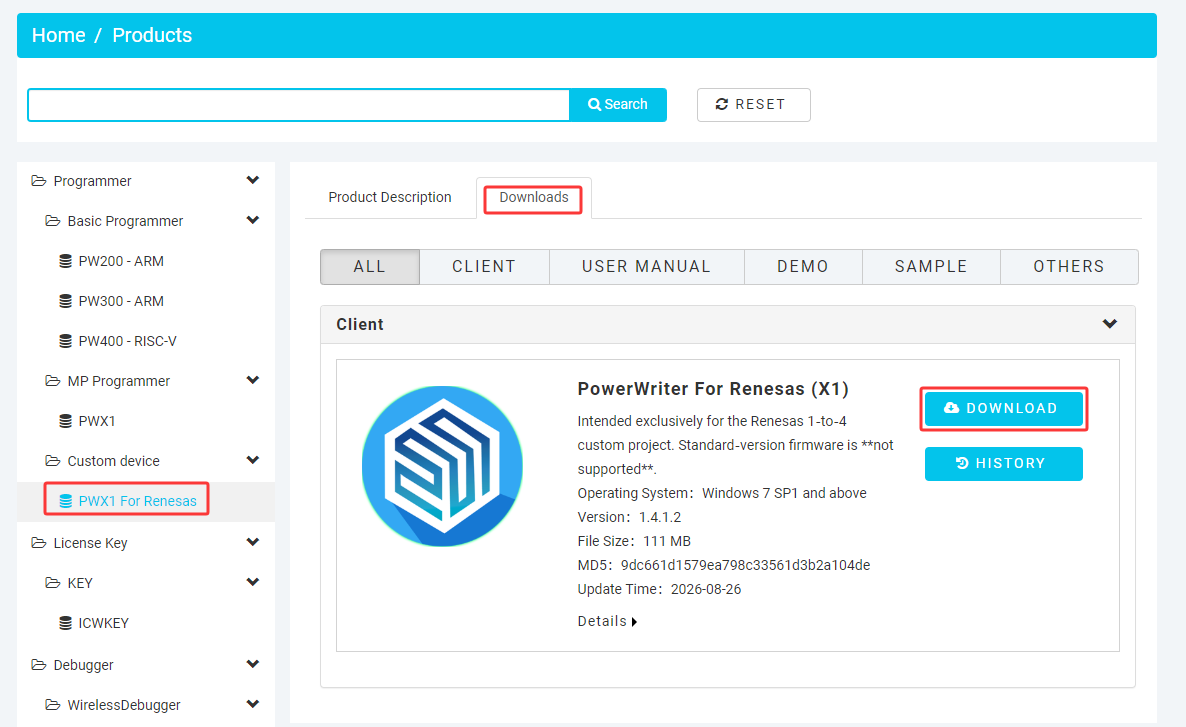Click the MP Programmer folder icon
Image resolution: width=1186 pixels, height=727 pixels.
point(52,381)
